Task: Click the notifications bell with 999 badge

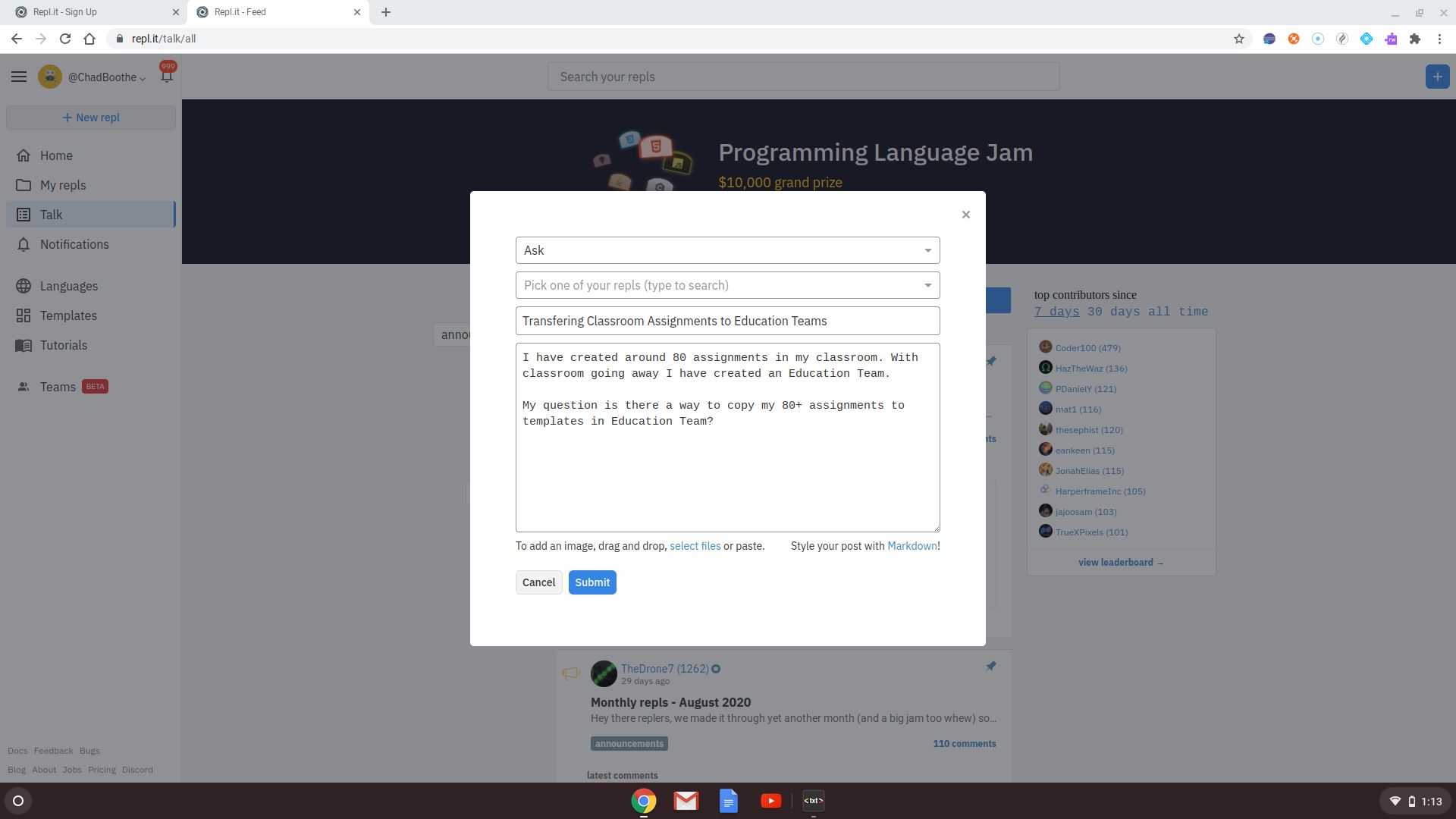Action: coord(167,74)
